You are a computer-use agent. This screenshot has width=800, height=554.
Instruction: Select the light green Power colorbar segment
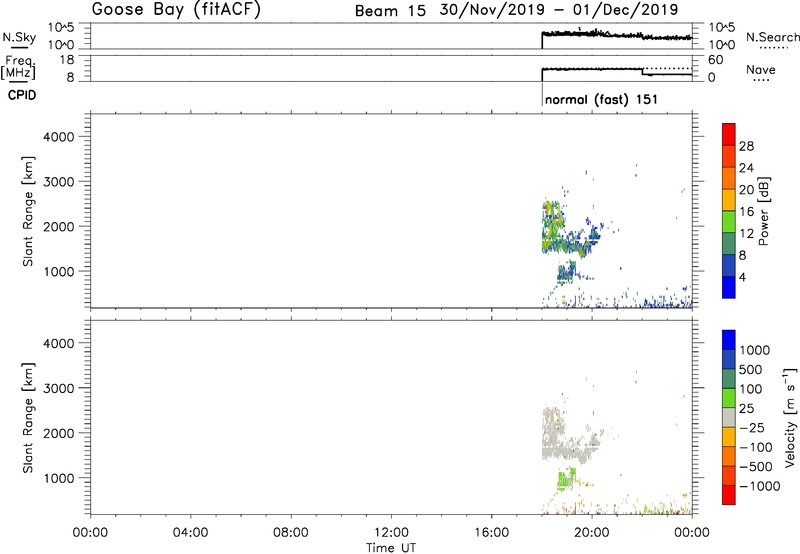[729, 221]
